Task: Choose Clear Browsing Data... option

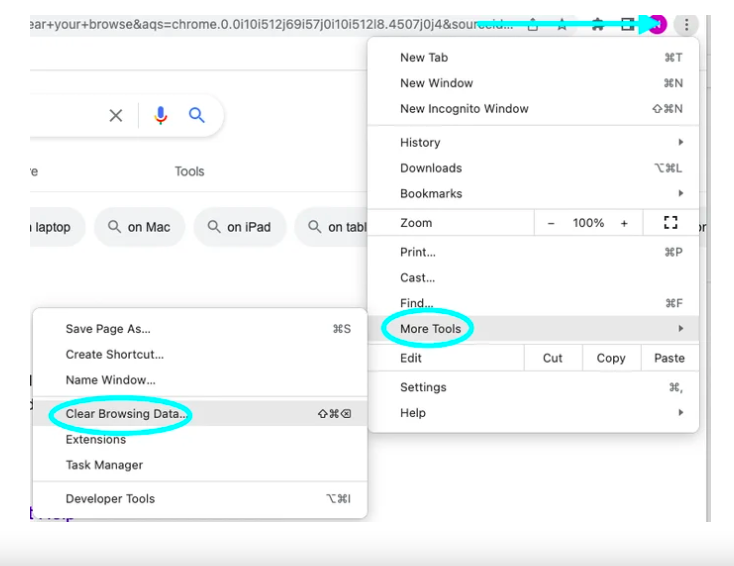Action: 200,414
